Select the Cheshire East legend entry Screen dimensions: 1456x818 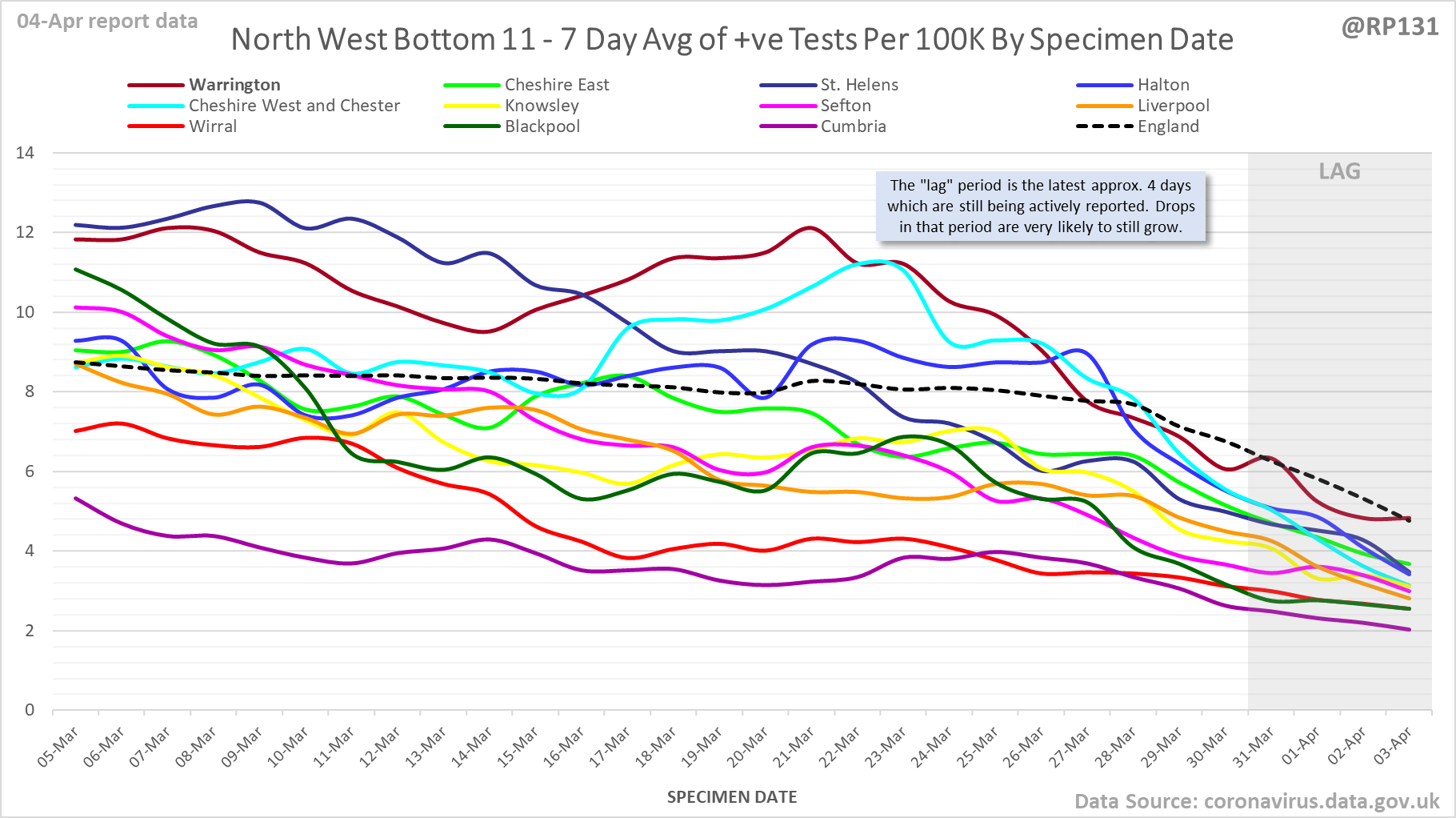pyautogui.click(x=556, y=85)
